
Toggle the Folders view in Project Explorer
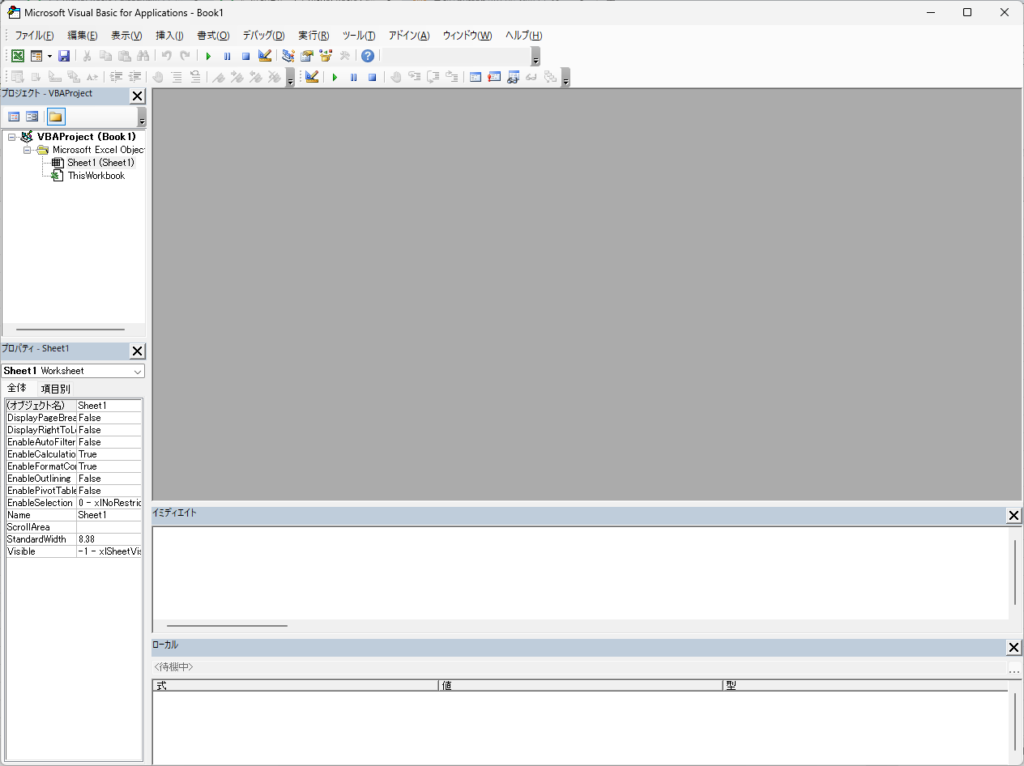pyautogui.click(x=56, y=117)
